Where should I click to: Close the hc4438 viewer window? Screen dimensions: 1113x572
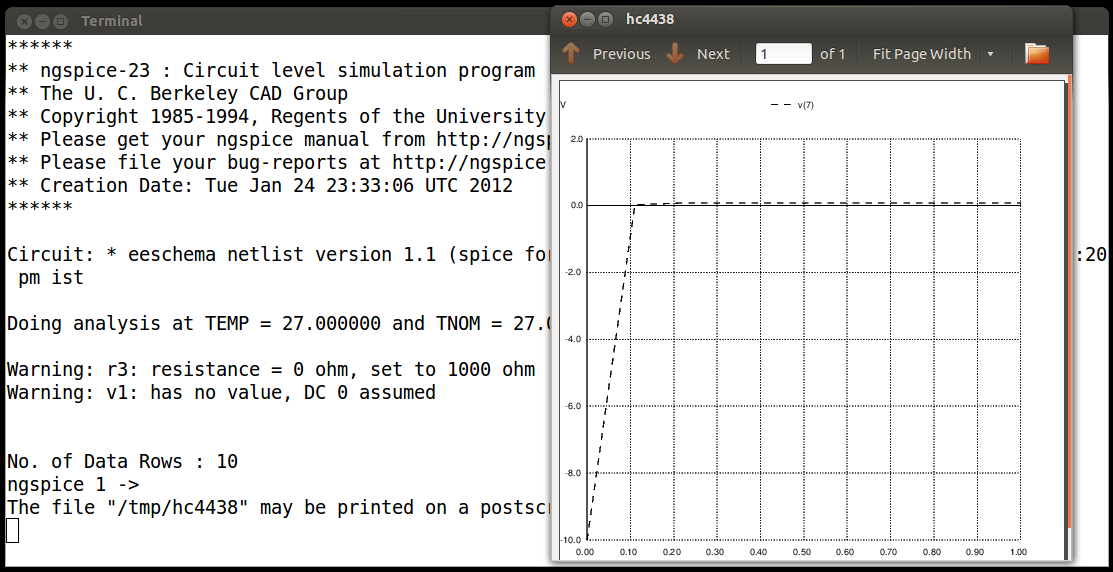(569, 19)
